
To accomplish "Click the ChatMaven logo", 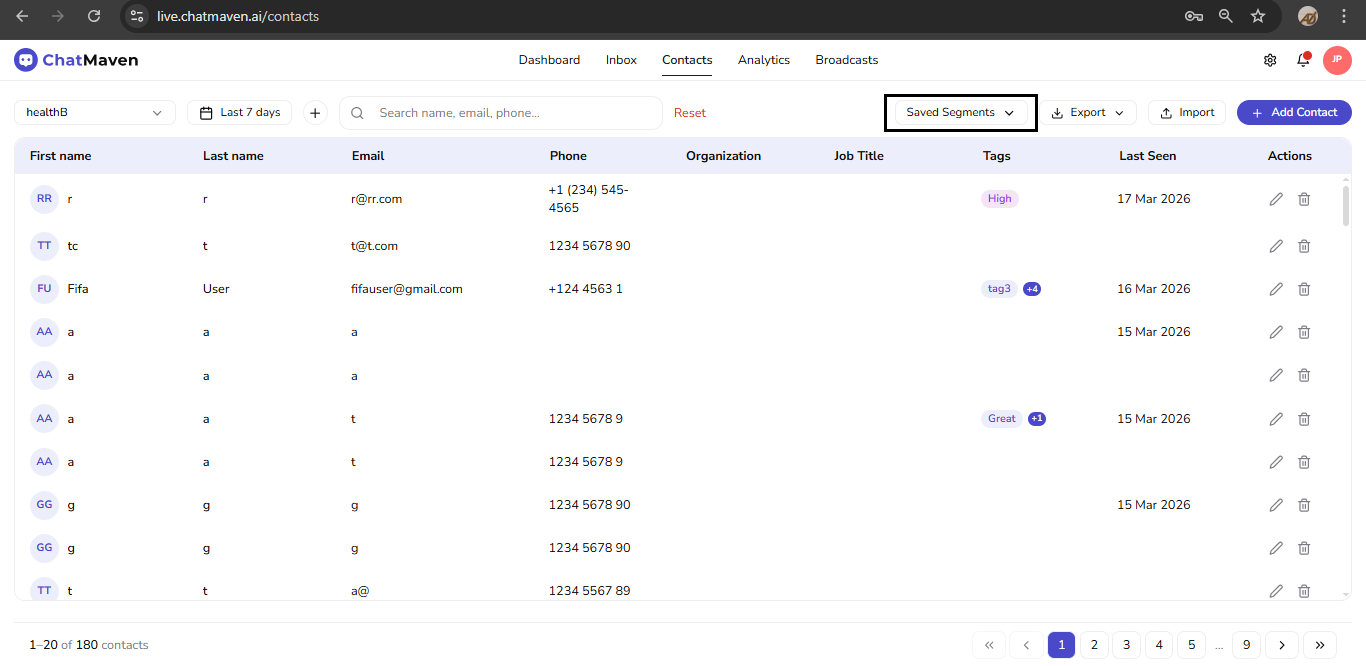I will pyautogui.click(x=75, y=59).
